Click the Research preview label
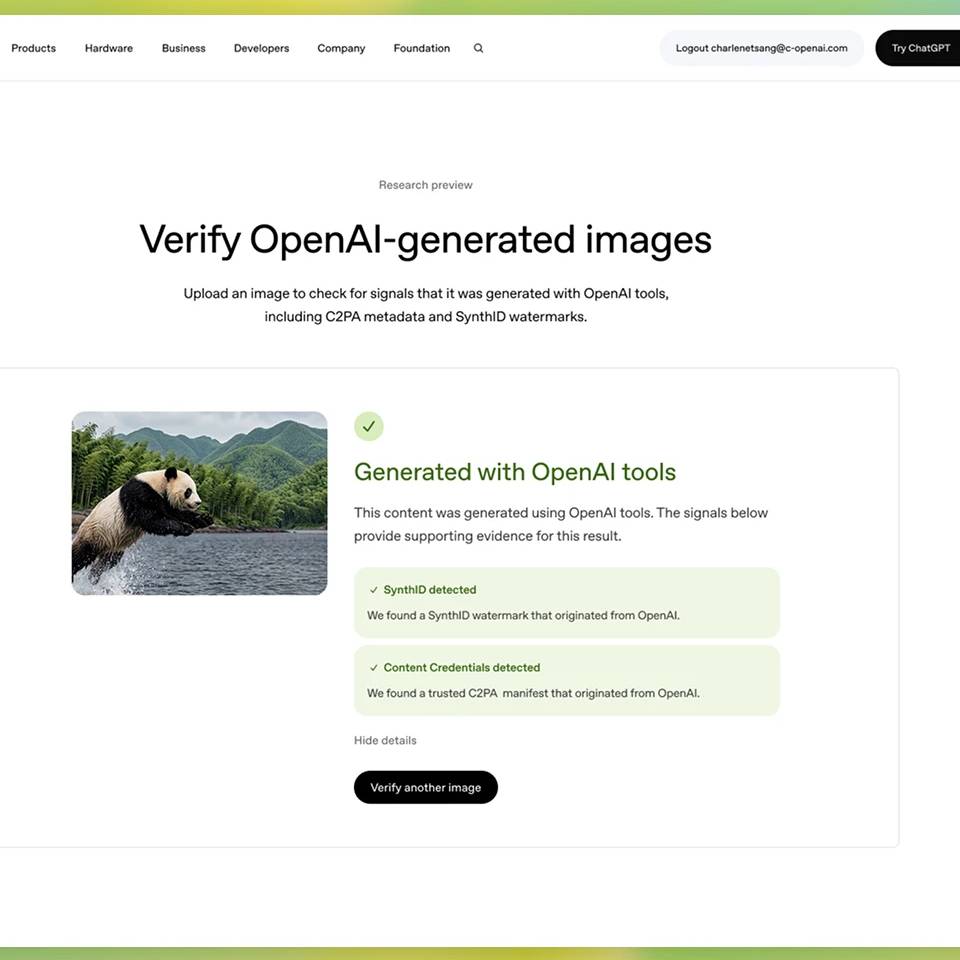This screenshot has width=960, height=960. click(426, 185)
